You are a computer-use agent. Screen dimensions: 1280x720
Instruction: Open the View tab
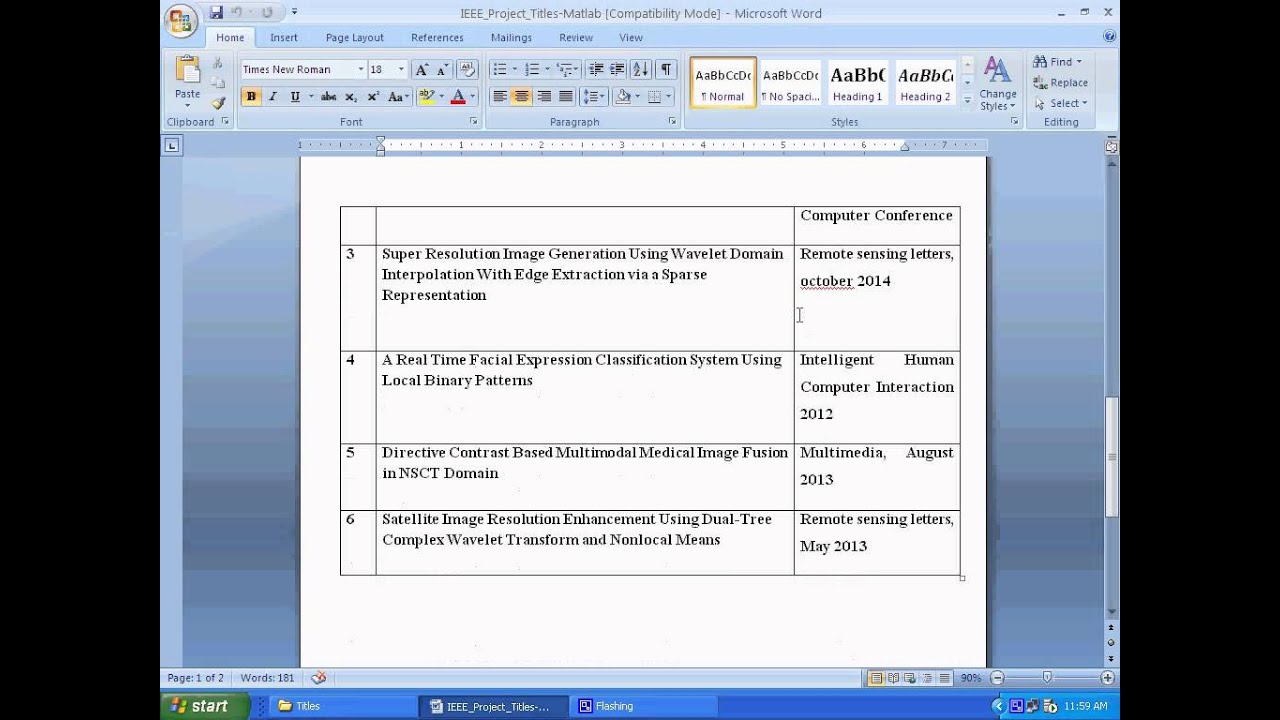631,38
